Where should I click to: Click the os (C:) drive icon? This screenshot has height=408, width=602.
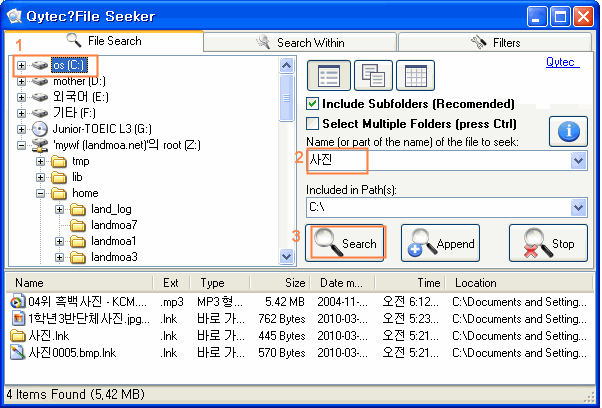pos(40,65)
